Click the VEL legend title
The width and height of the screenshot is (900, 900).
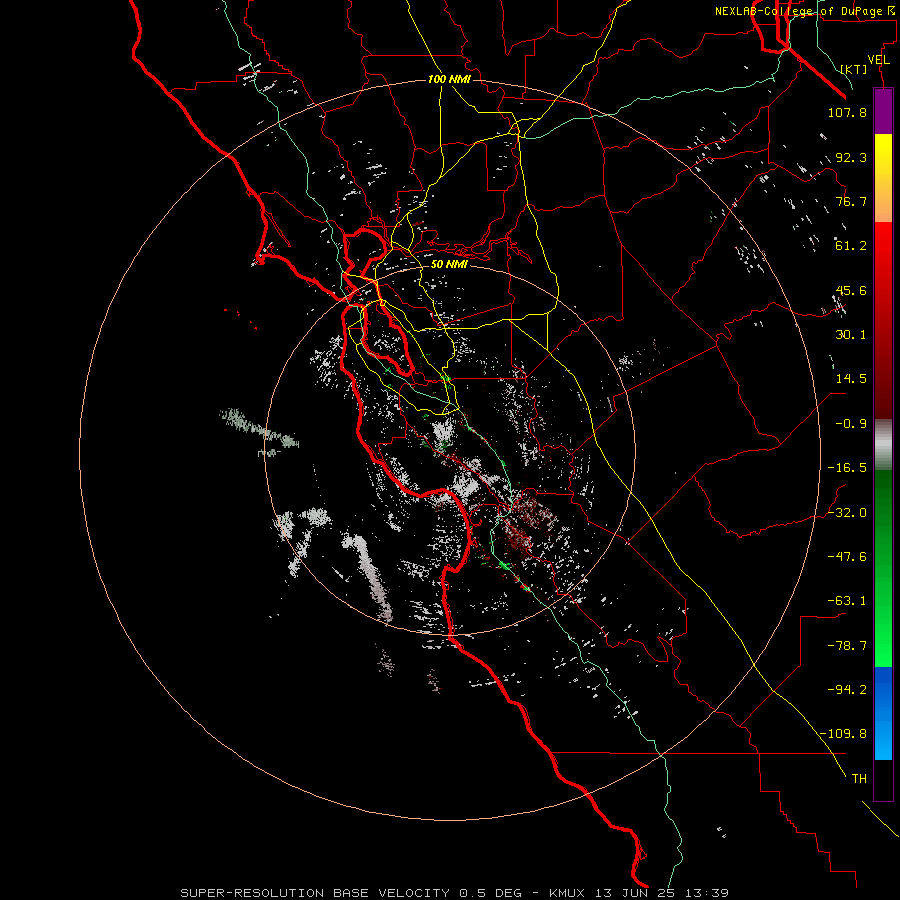(878, 60)
